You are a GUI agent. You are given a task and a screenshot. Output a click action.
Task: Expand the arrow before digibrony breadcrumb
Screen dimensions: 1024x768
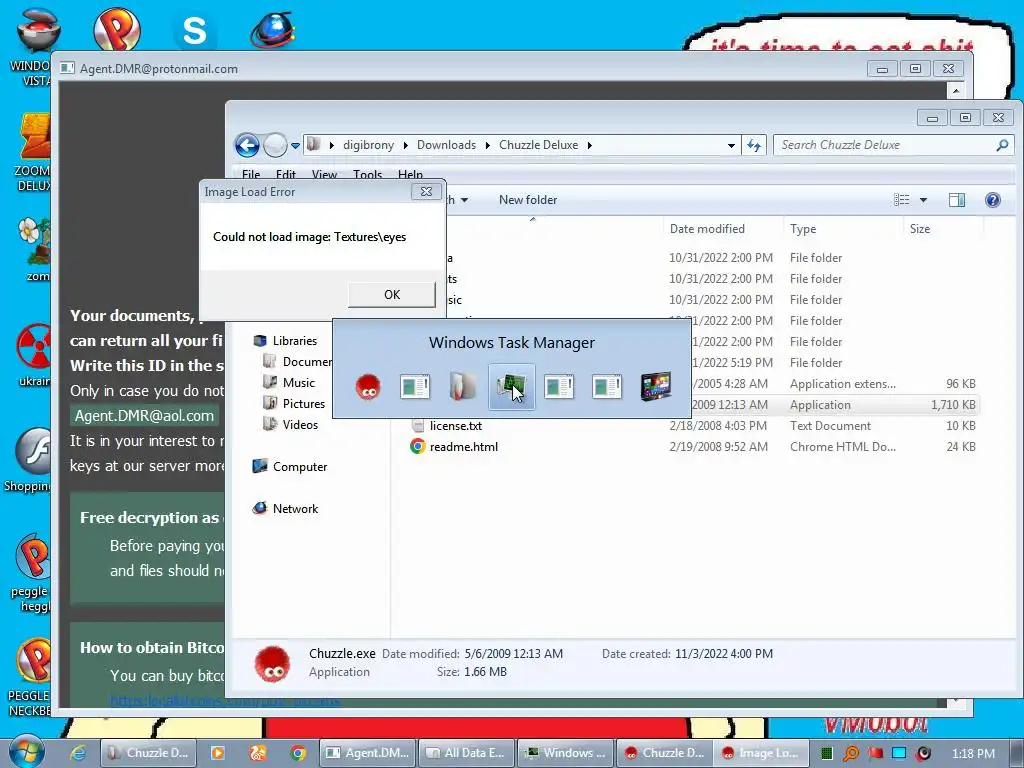[x=332, y=145]
